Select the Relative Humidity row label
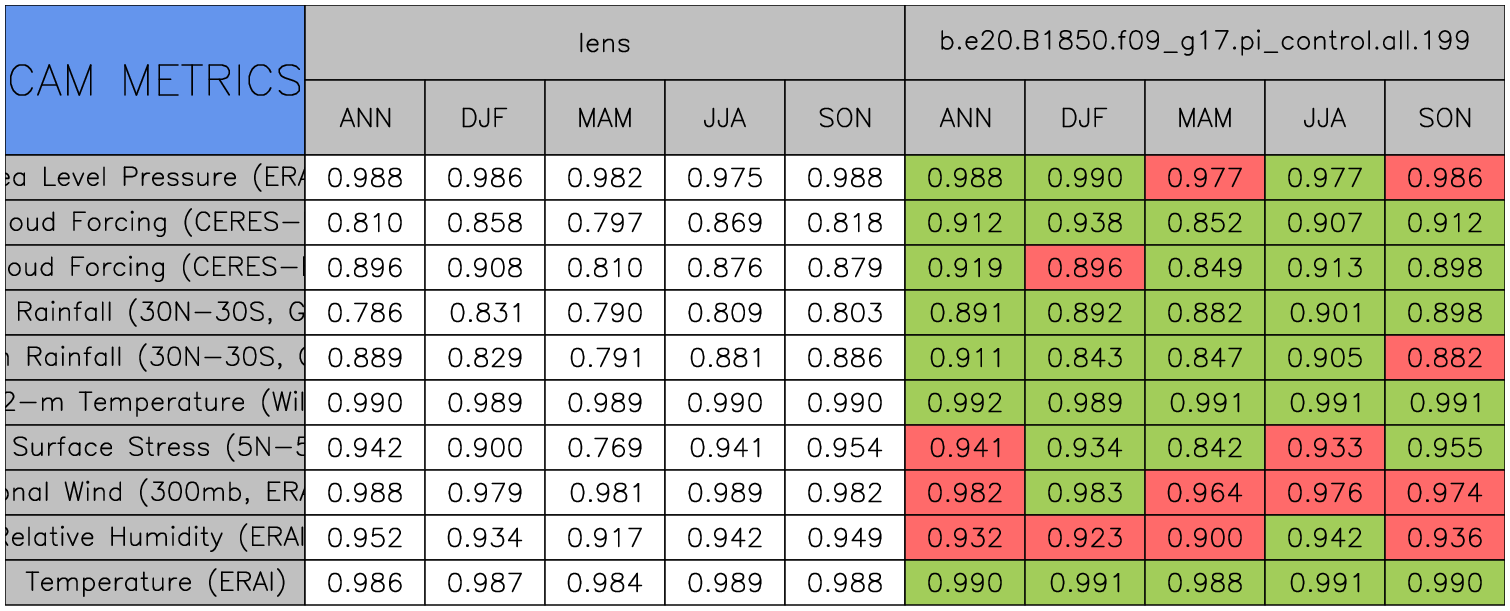Viewport: 1510px width, 611px height. pyautogui.click(x=155, y=537)
